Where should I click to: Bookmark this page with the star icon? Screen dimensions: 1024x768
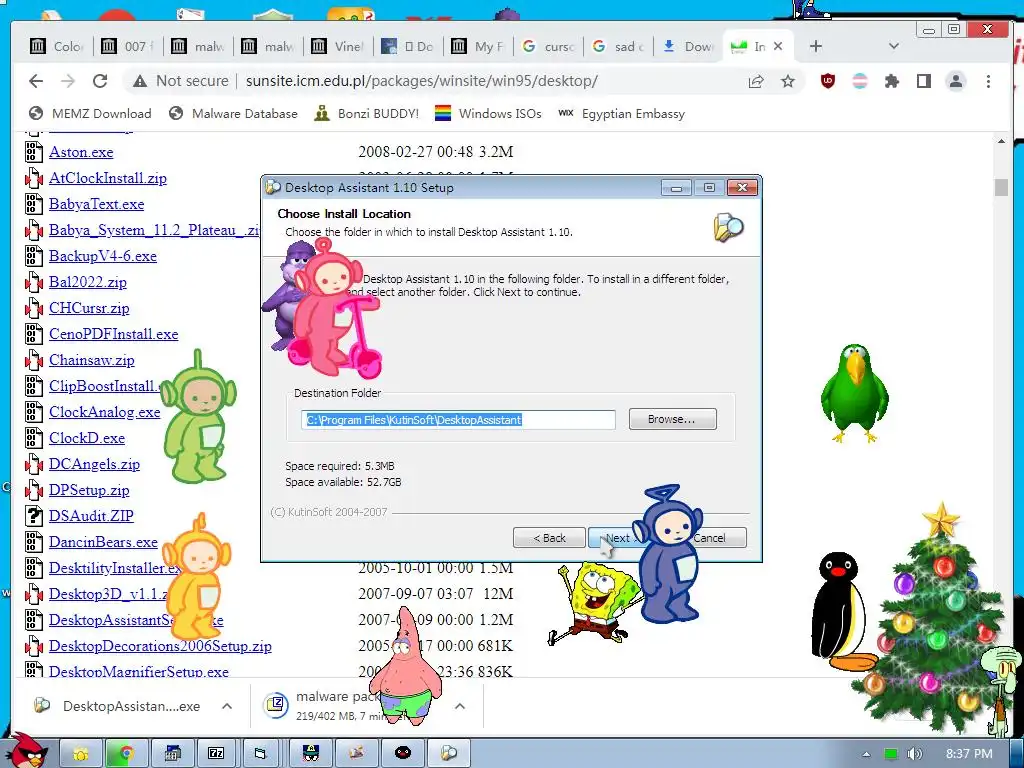point(788,81)
